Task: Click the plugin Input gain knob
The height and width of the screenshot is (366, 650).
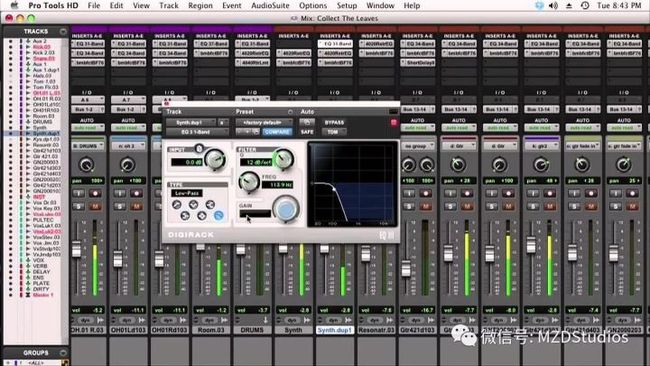Action: pos(215,159)
